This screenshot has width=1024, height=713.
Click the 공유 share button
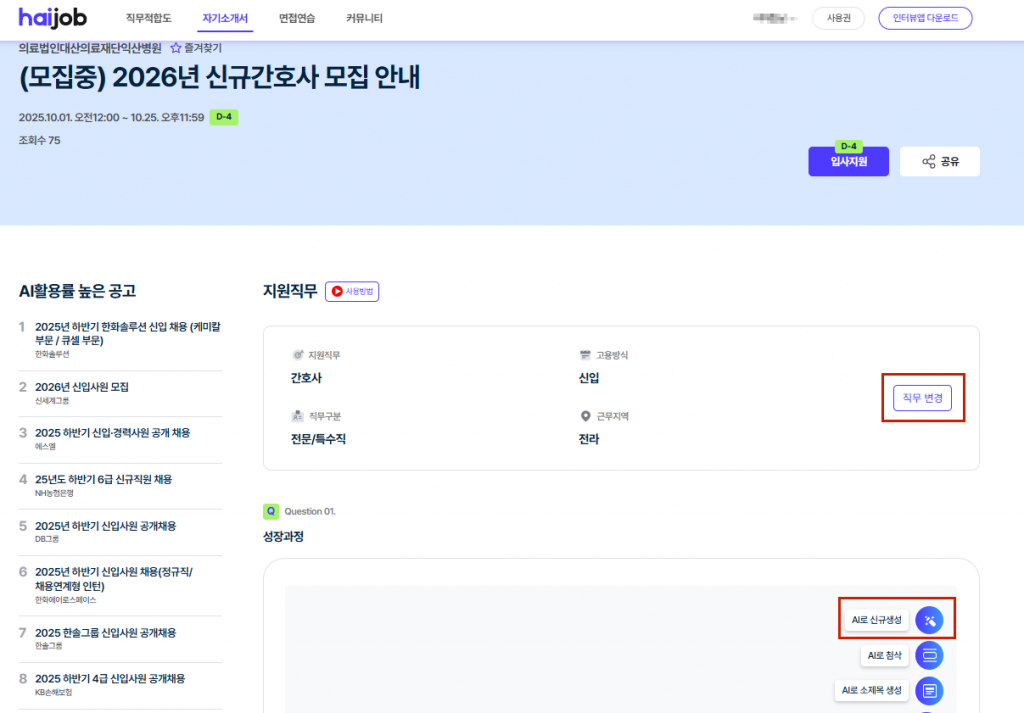pos(939,161)
